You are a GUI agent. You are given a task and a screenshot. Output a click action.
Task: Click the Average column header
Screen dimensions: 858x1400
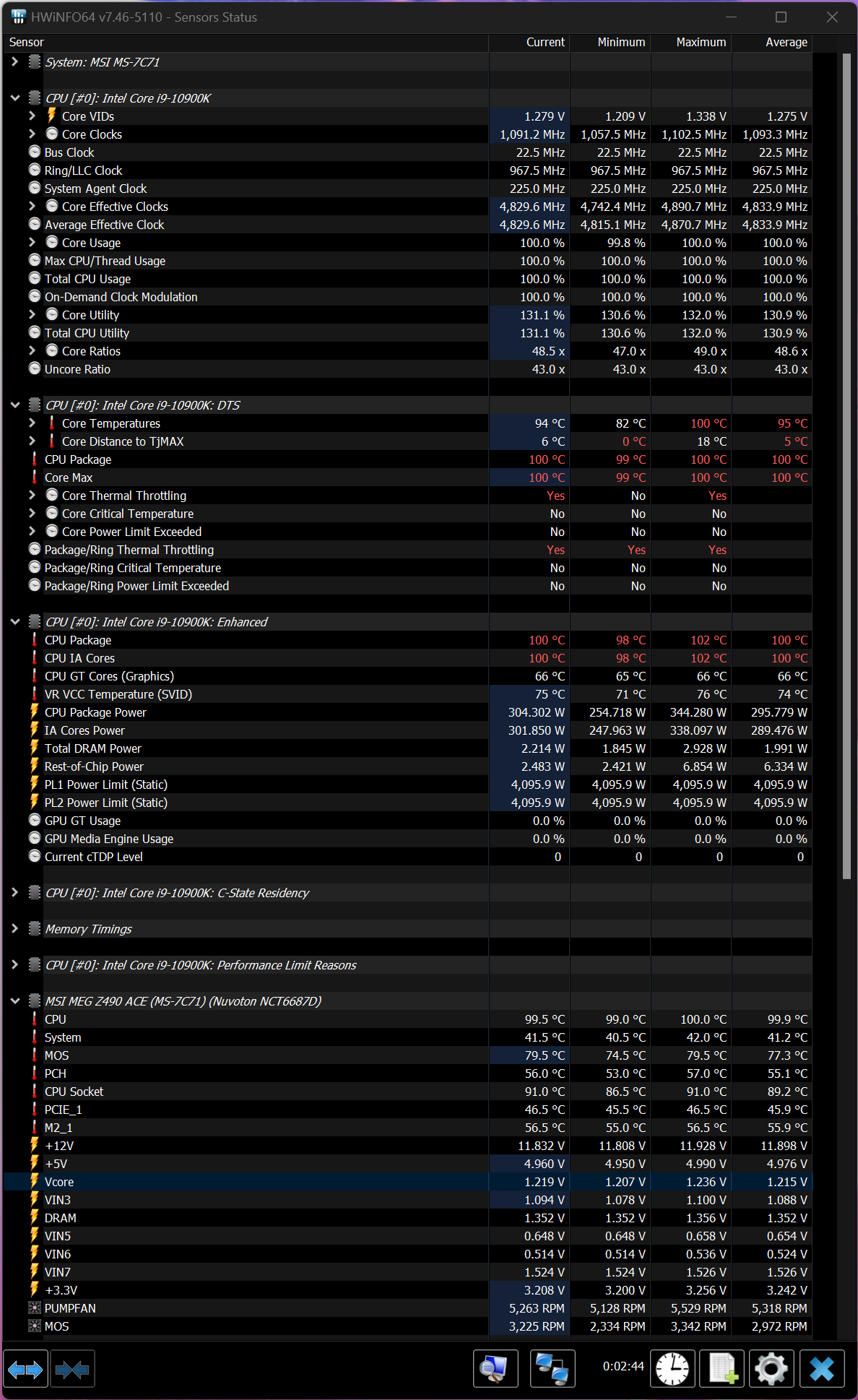pos(772,43)
